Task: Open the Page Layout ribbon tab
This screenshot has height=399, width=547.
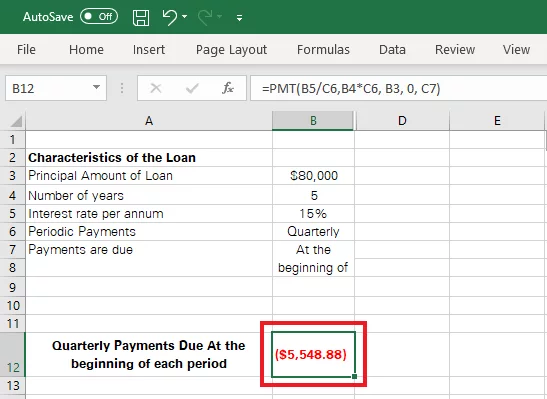Action: (x=231, y=50)
